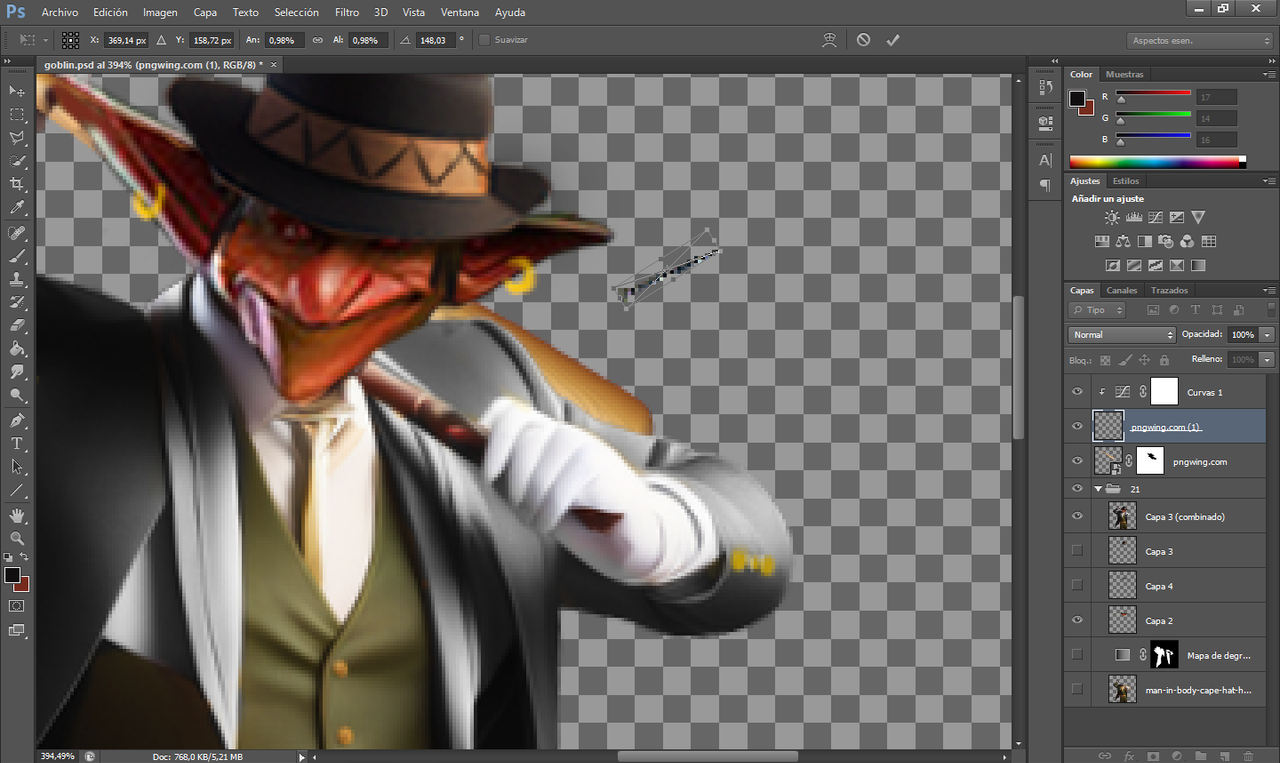
Task: Hide the group 21 folder
Action: [1077, 489]
